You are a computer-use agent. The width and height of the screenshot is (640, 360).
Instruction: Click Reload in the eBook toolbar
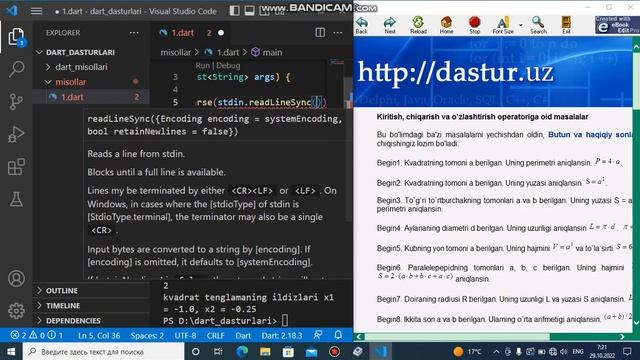418,25
